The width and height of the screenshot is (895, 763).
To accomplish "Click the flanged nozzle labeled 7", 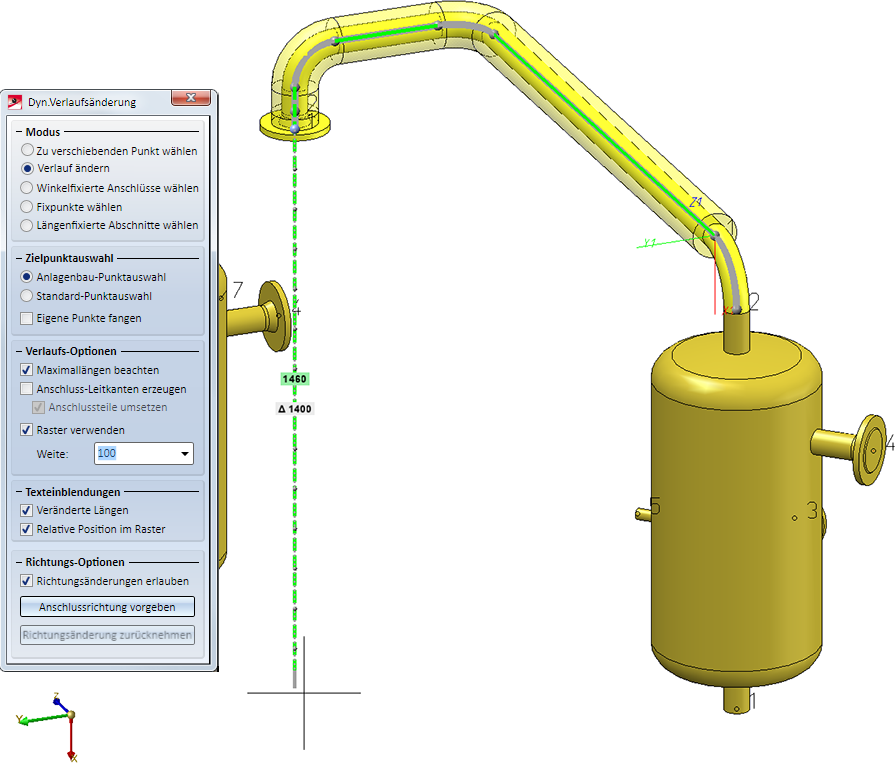I will 260,315.
